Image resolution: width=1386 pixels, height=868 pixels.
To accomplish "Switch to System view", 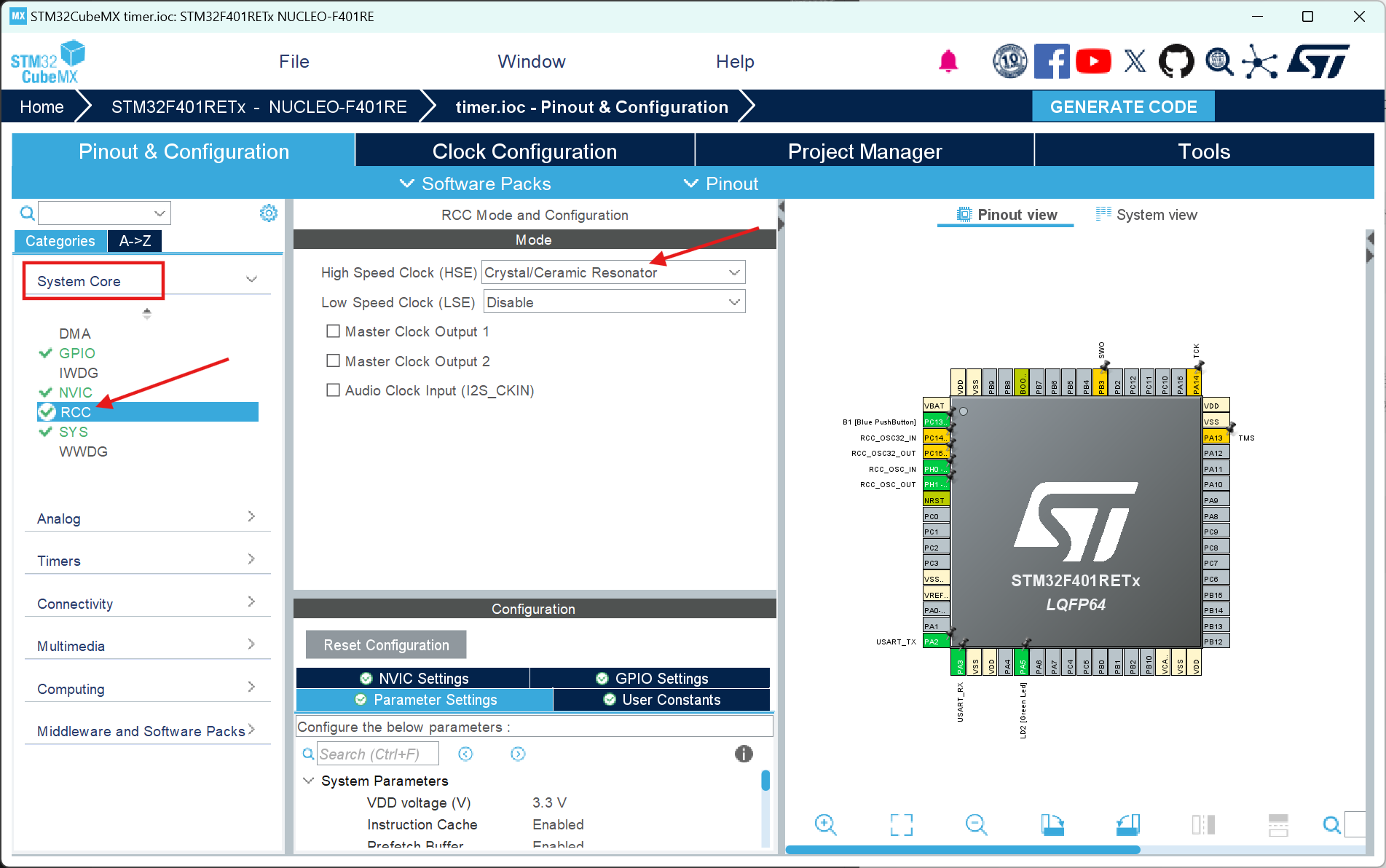I will (x=1146, y=214).
